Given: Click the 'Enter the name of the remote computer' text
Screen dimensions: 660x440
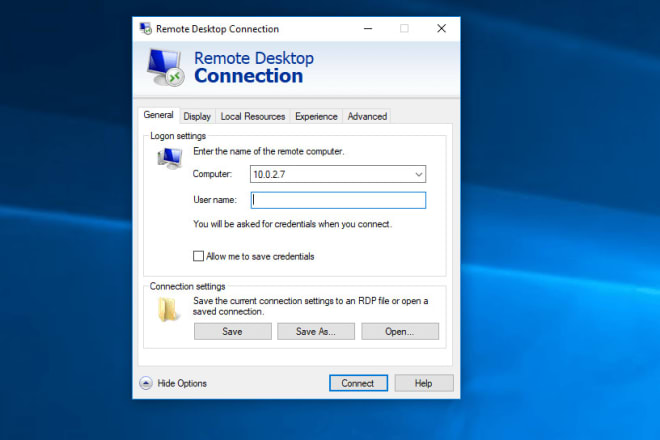Looking at the screenshot, I should 269,151.
